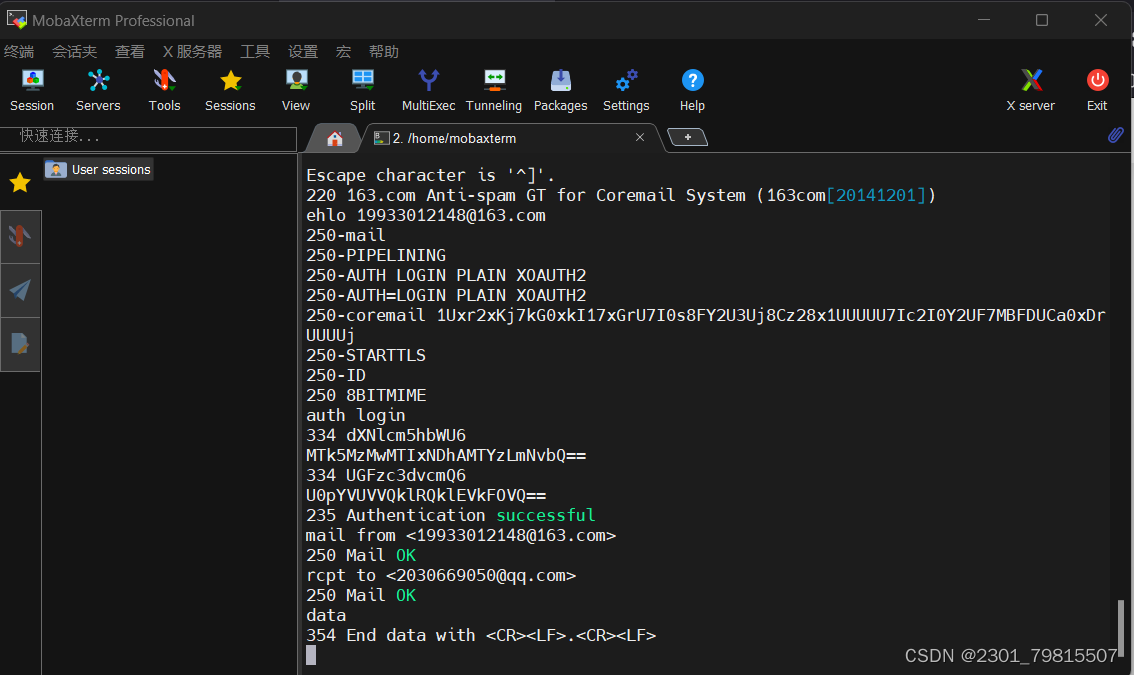Minimize the MobaXterm window
This screenshot has width=1134, height=675.
pyautogui.click(x=984, y=20)
